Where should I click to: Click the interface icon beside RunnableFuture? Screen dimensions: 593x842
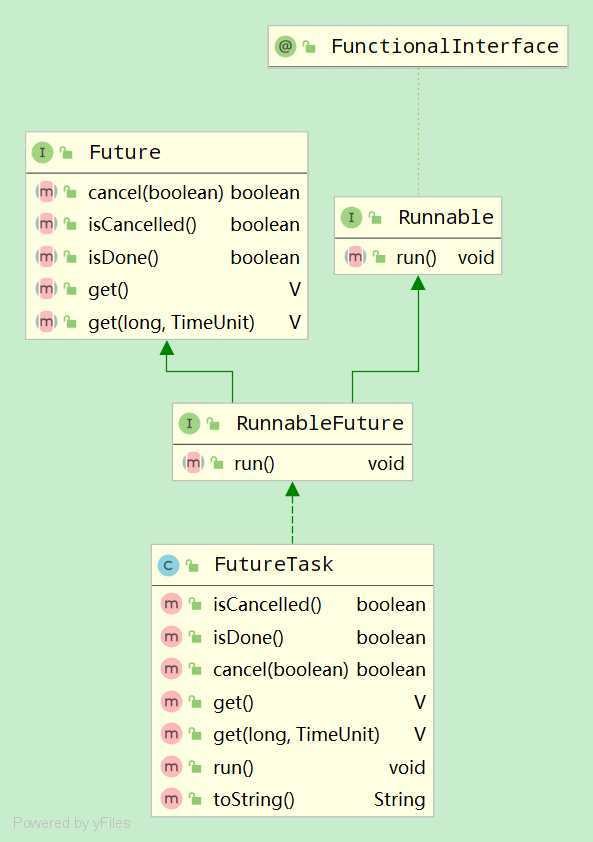click(x=189, y=424)
